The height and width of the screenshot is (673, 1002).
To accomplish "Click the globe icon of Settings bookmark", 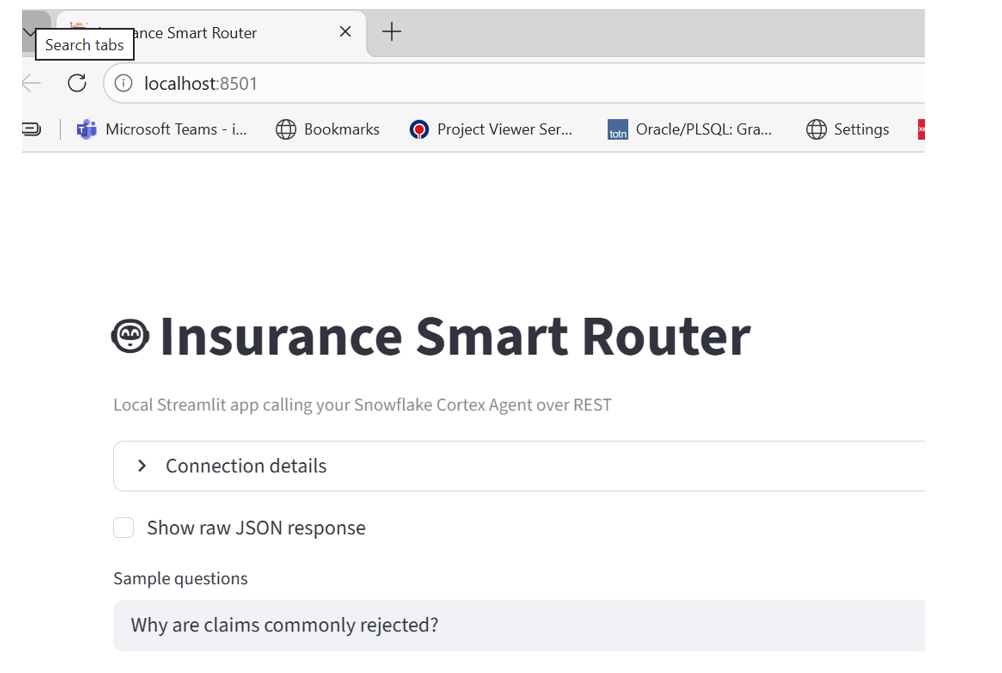I will pyautogui.click(x=816, y=129).
